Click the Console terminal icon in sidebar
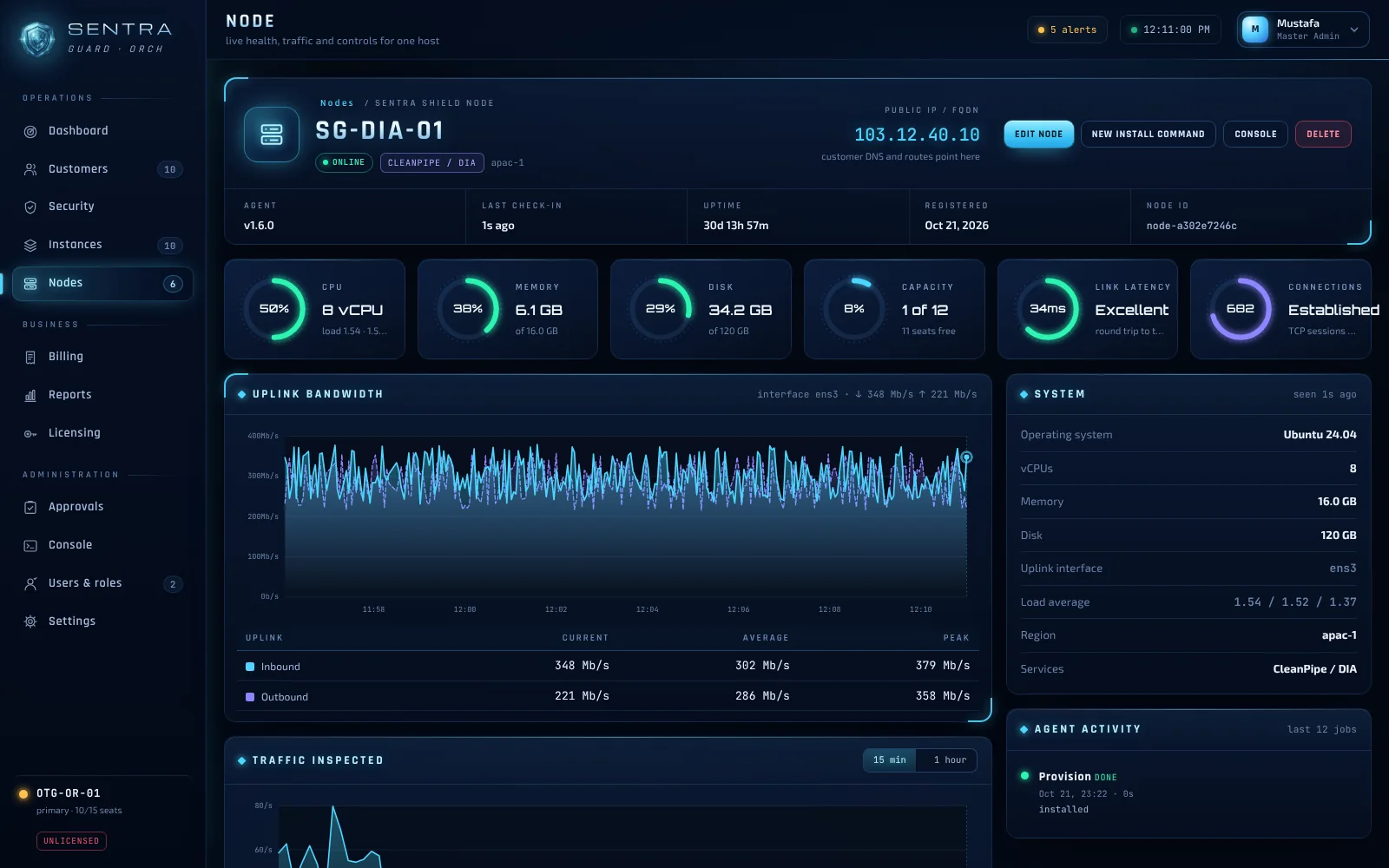Image resolution: width=1389 pixels, height=868 pixels. pyautogui.click(x=30, y=546)
